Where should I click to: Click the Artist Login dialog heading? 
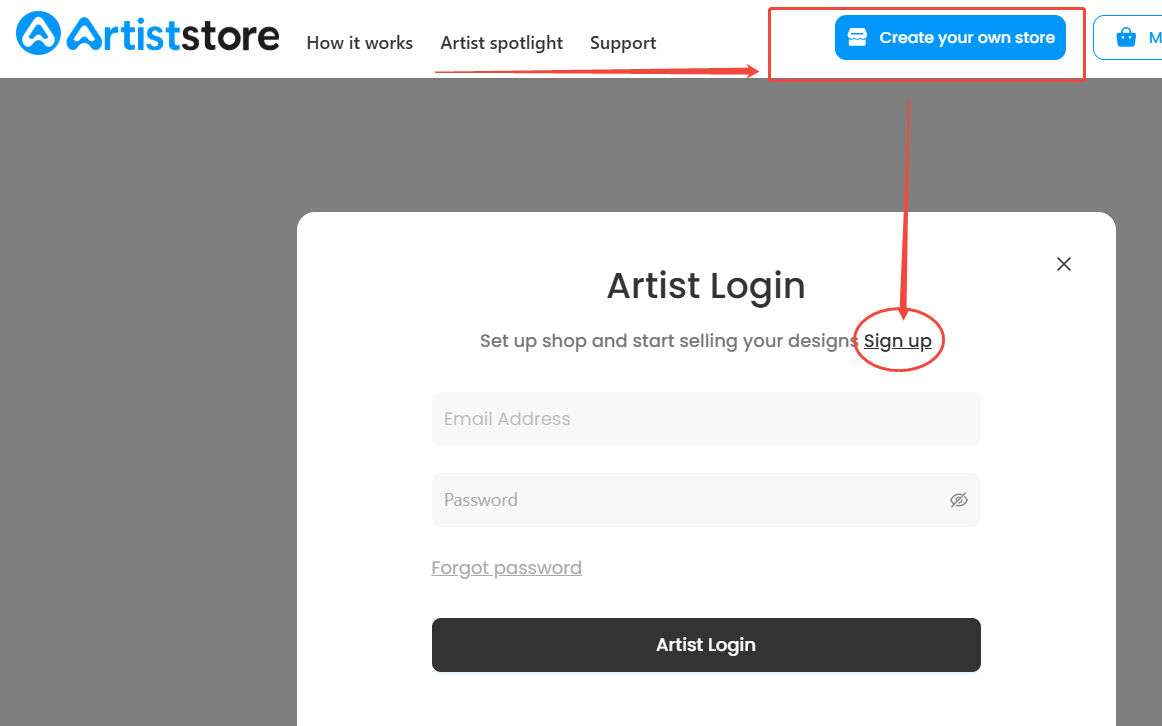pyautogui.click(x=706, y=286)
